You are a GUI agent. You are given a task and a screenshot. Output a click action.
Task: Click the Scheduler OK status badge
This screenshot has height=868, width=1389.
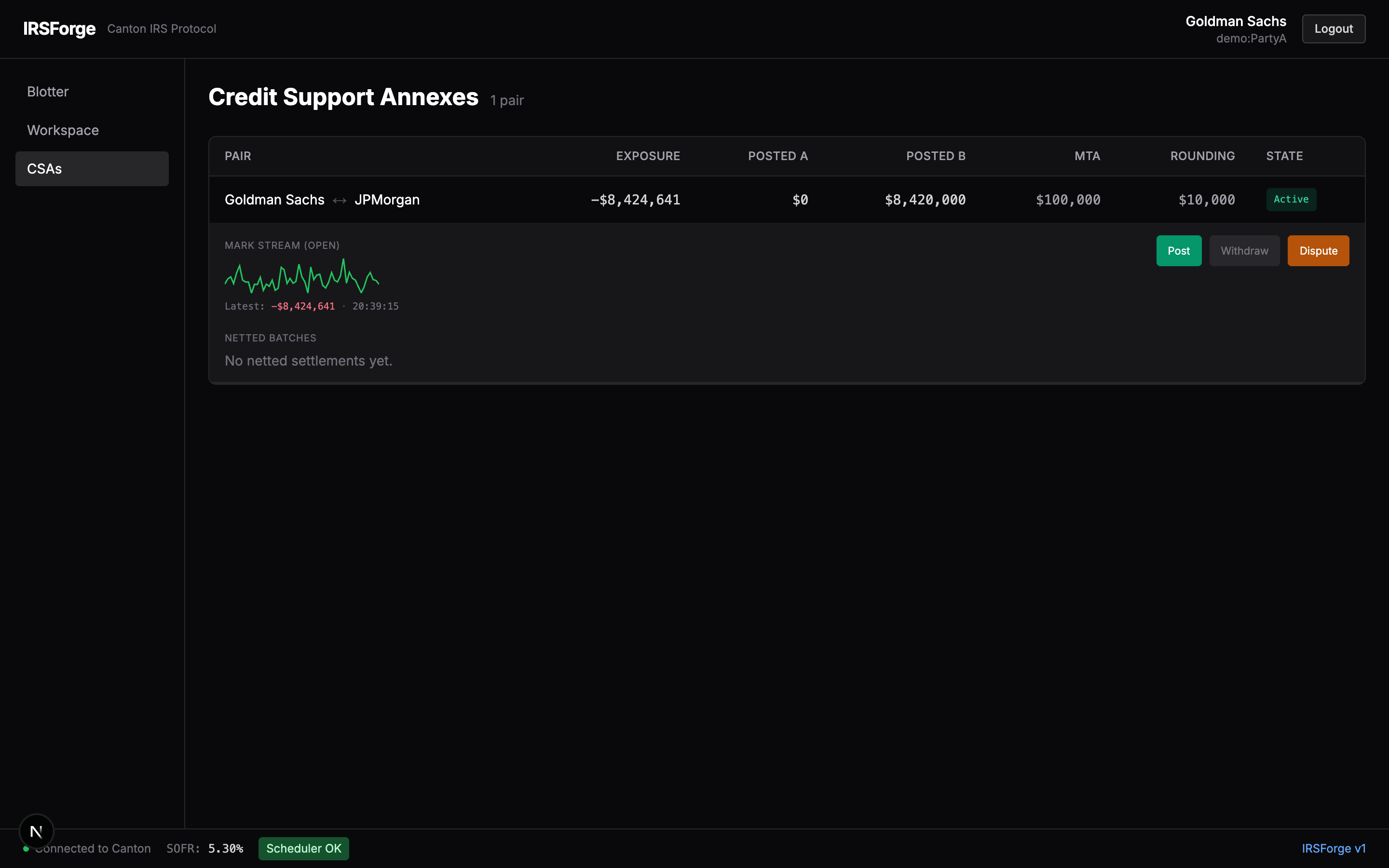[303, 849]
